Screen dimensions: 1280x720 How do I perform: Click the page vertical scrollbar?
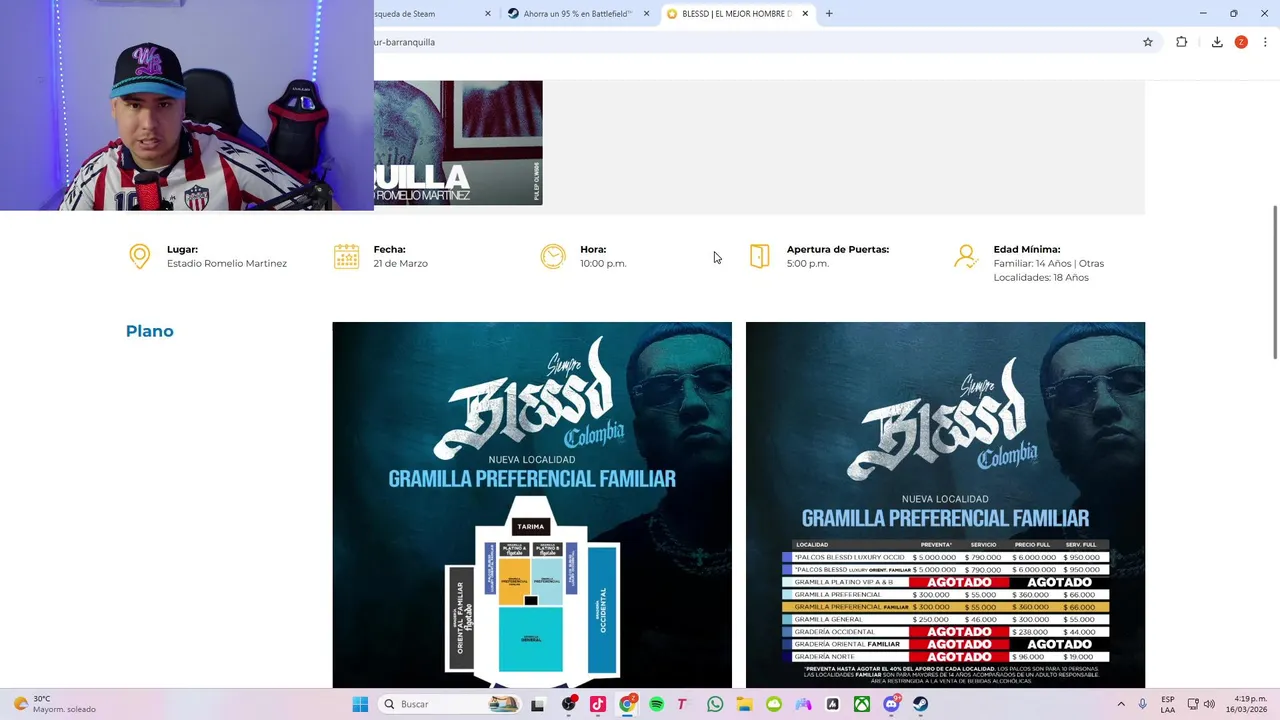tap(1274, 282)
